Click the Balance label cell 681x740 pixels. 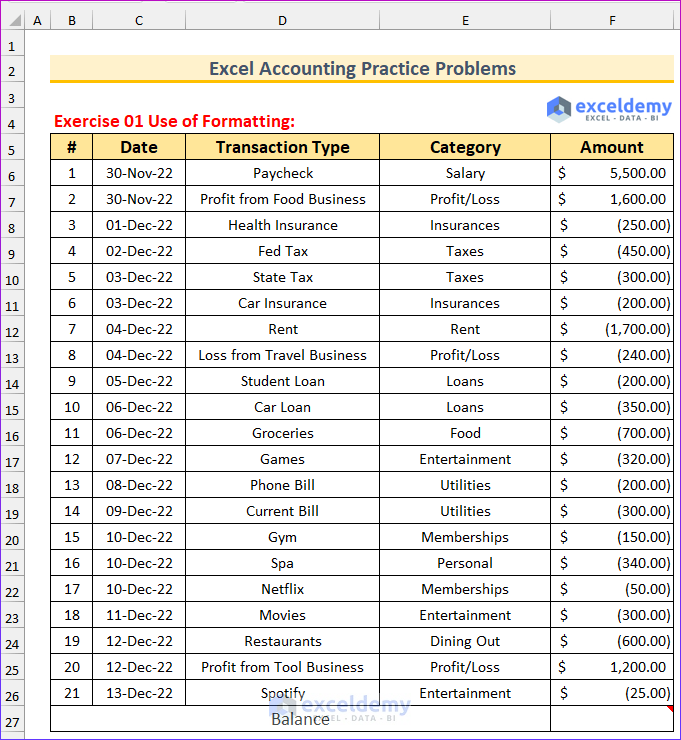click(x=300, y=719)
